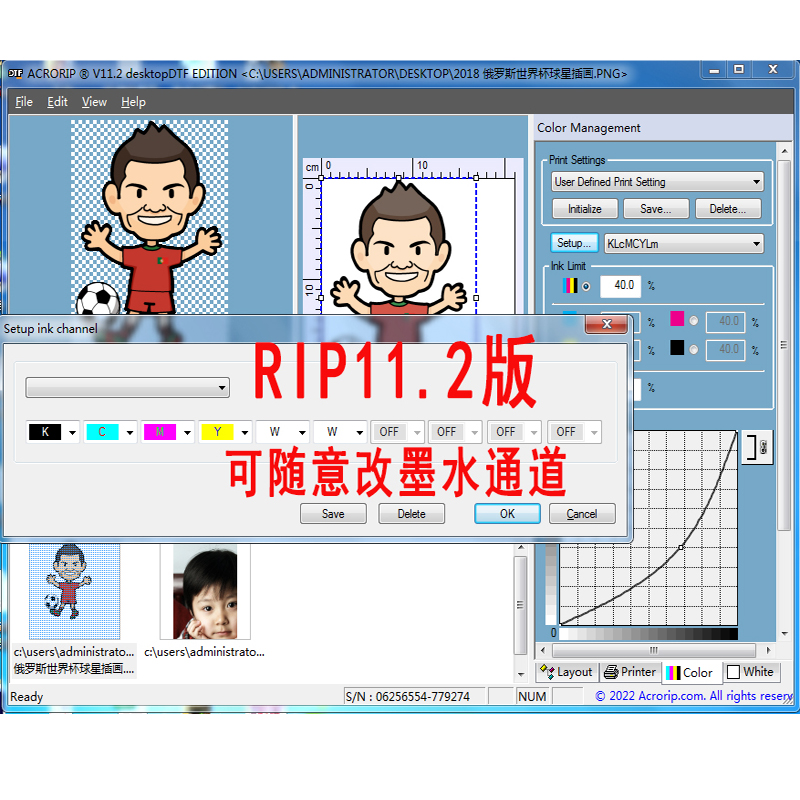Image resolution: width=800 pixels, height=800 pixels.
Task: Save in the Setup ink channel dialog
Action: [x=333, y=514]
